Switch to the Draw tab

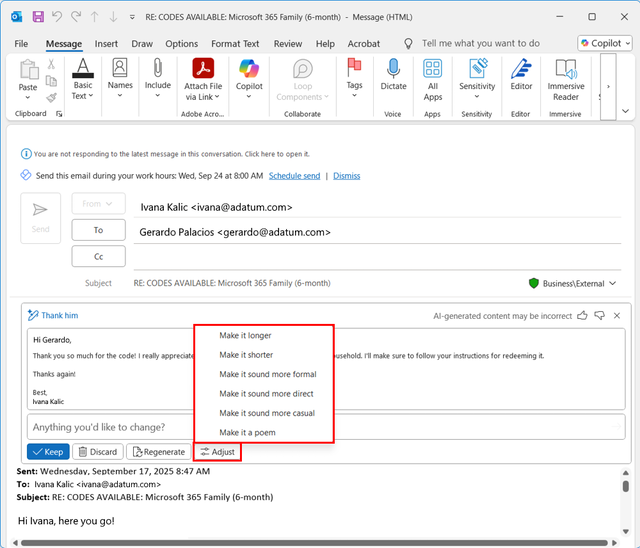(x=142, y=44)
